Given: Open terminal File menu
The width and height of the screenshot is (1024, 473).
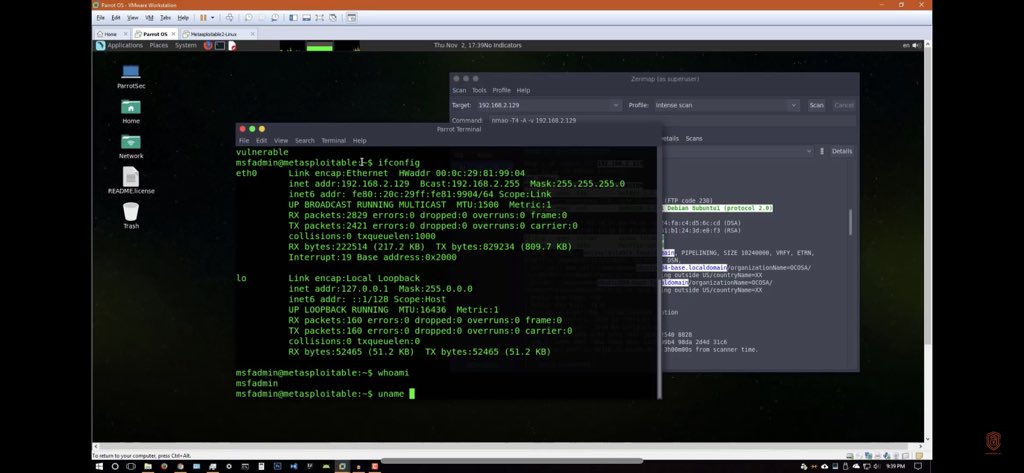Looking at the screenshot, I should coord(244,140).
